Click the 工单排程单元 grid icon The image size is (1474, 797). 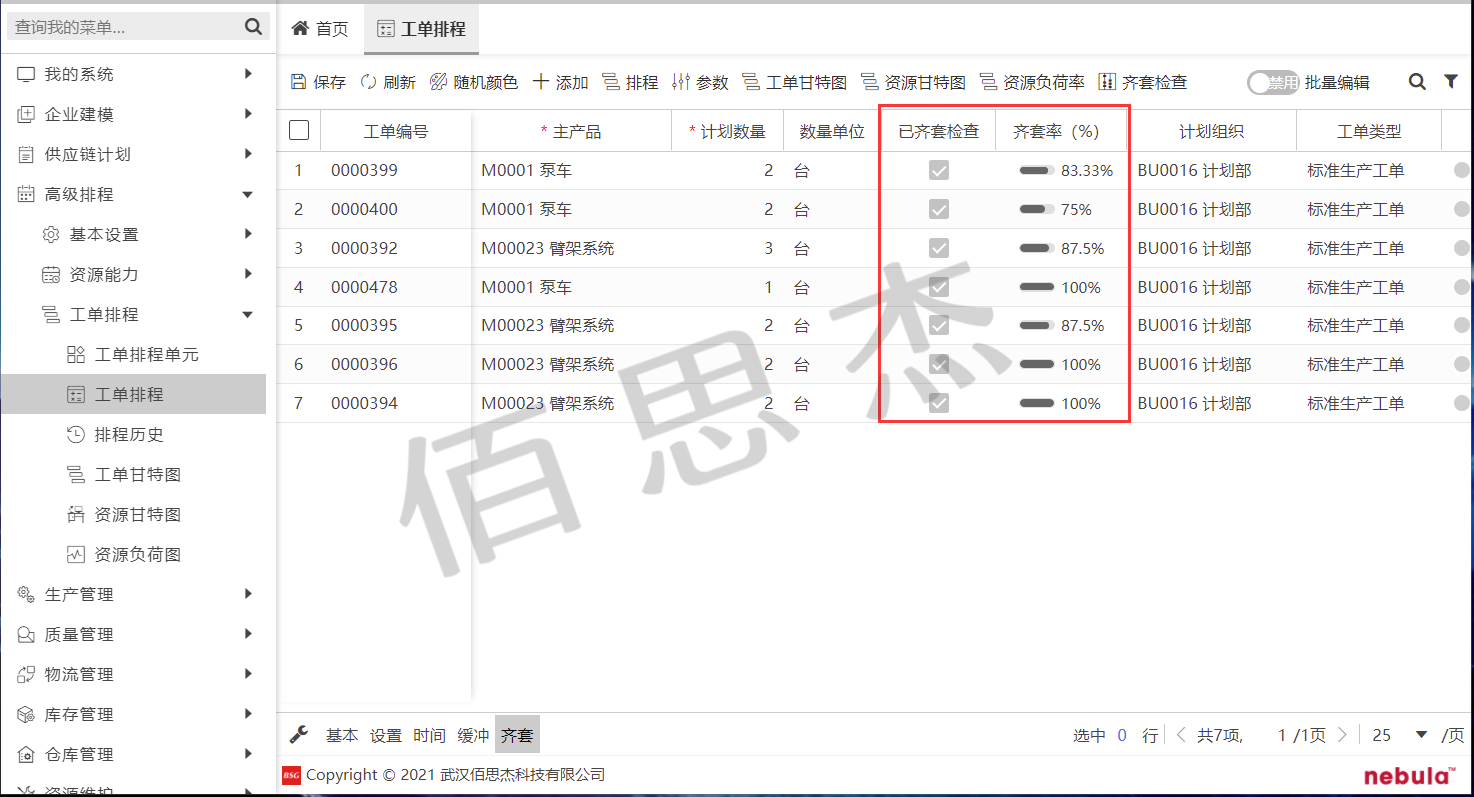[76, 355]
